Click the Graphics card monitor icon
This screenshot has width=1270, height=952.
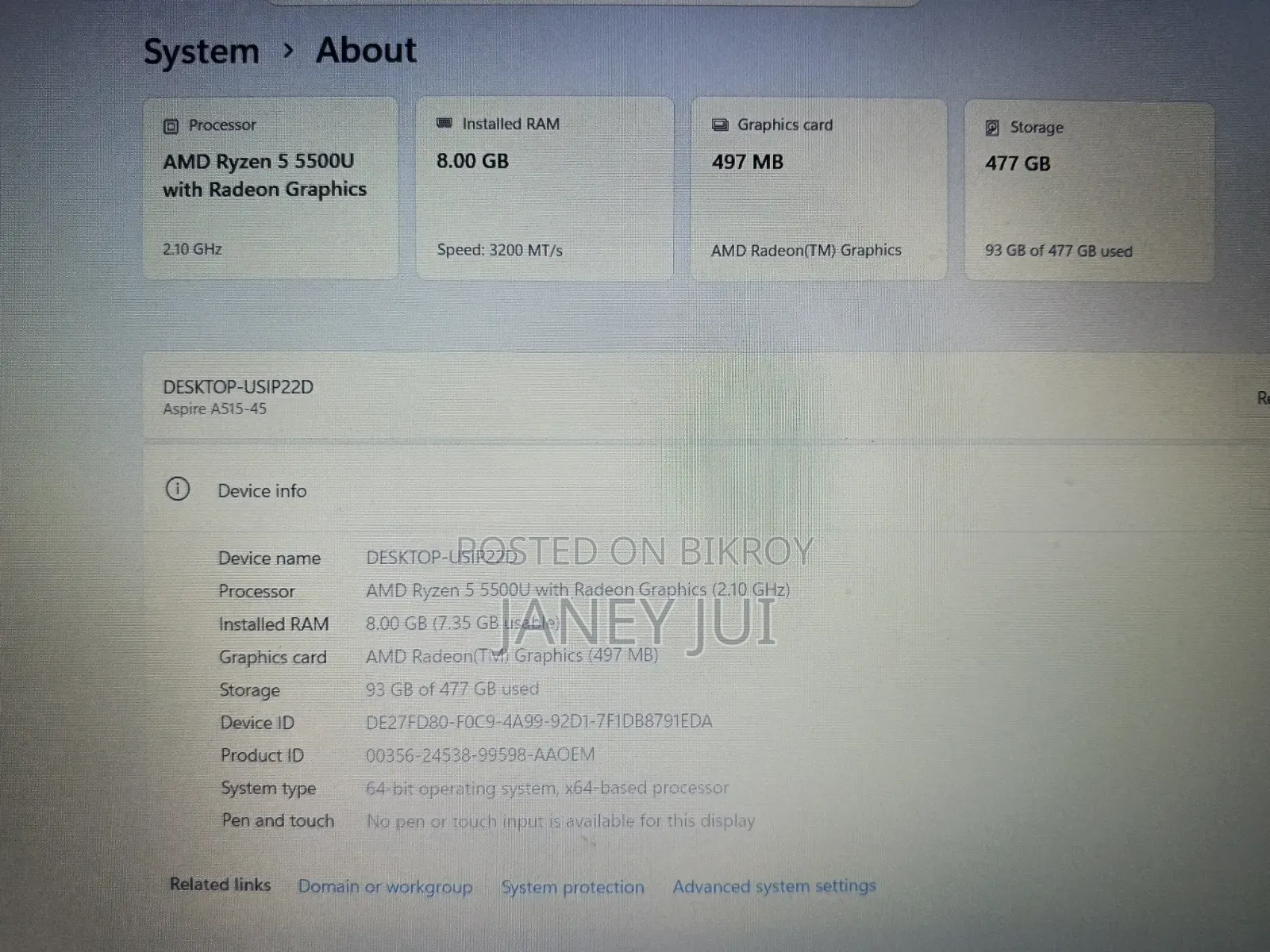(720, 125)
